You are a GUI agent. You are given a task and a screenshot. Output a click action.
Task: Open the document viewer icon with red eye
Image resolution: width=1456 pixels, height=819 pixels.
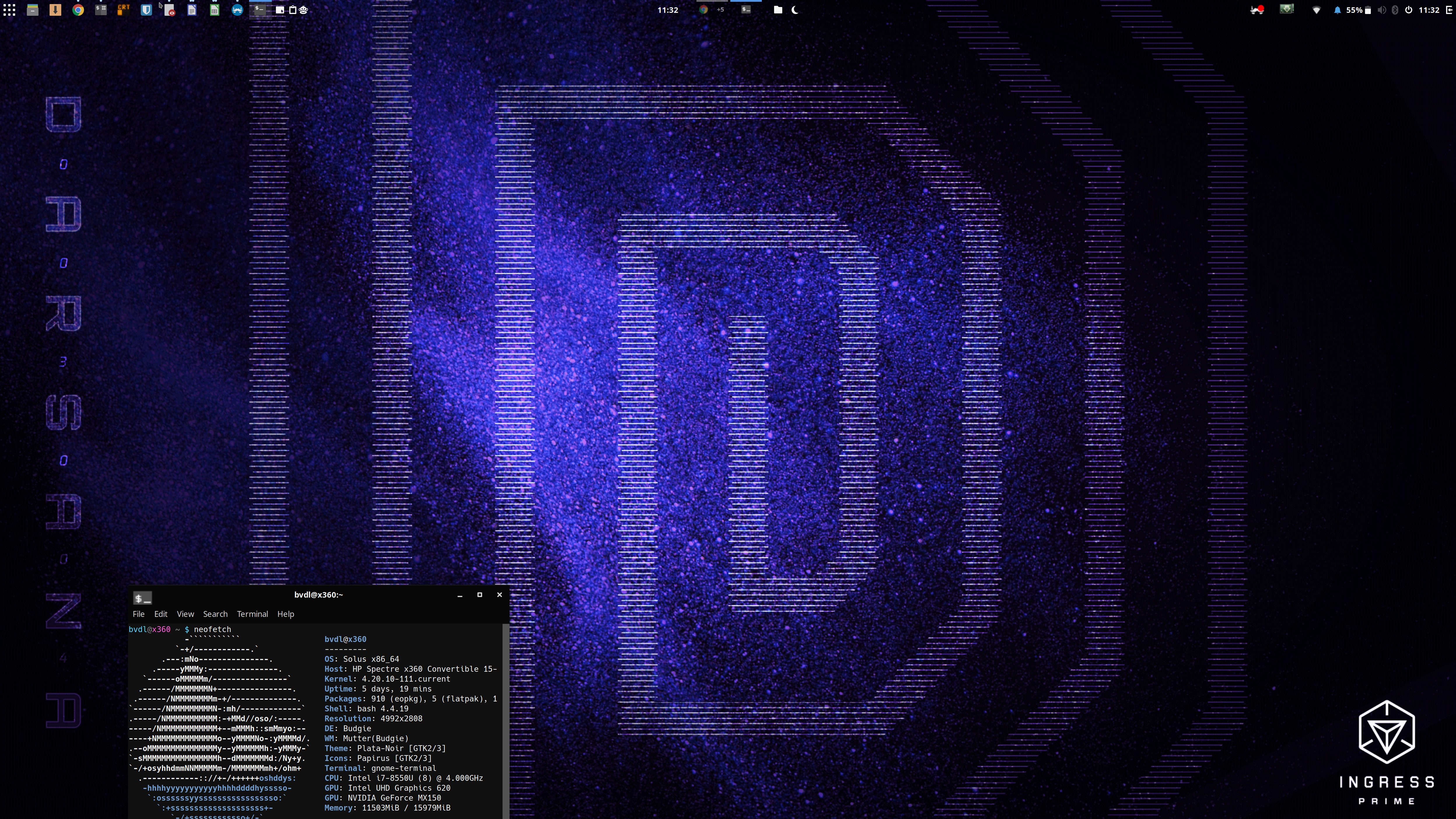coord(169,10)
